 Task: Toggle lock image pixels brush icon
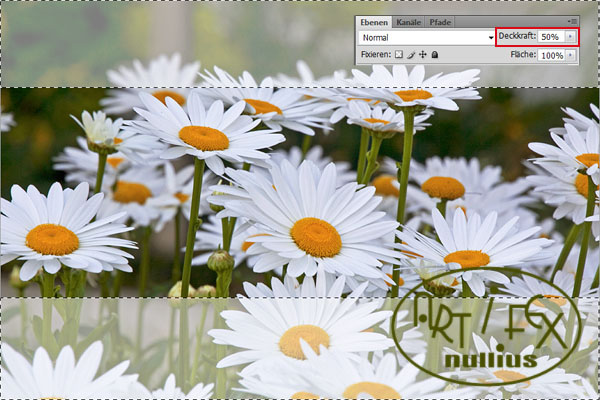coord(411,55)
